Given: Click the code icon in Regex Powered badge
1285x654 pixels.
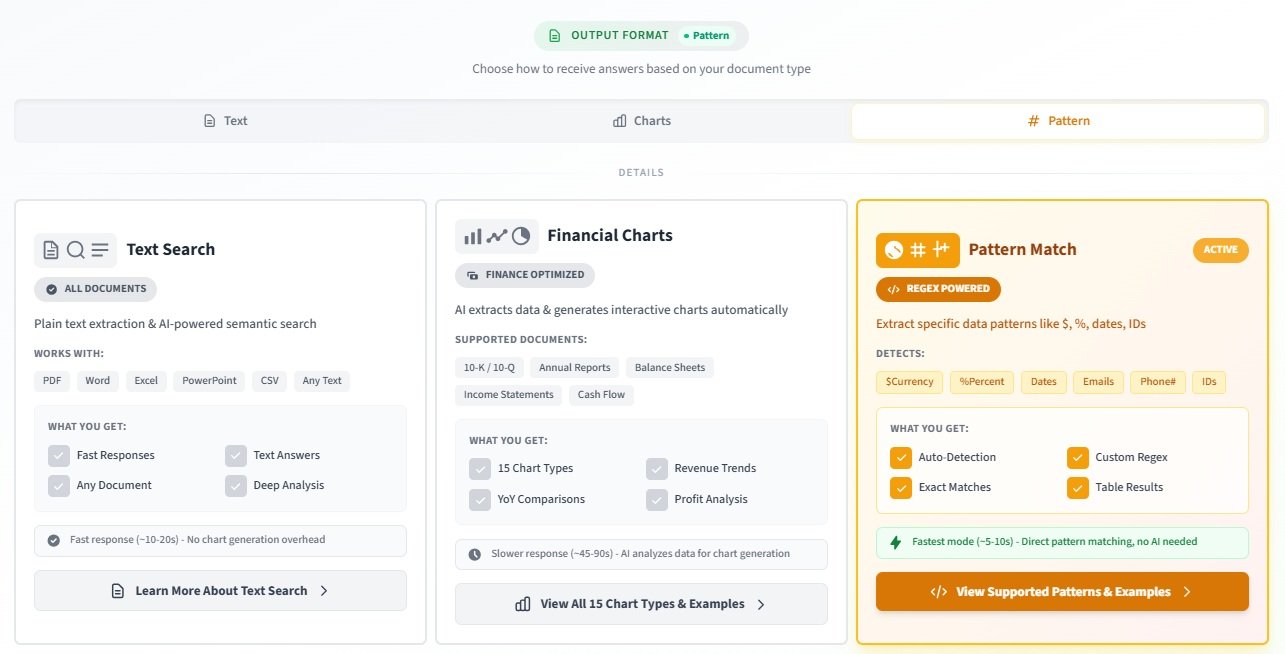Looking at the screenshot, I should point(894,289).
